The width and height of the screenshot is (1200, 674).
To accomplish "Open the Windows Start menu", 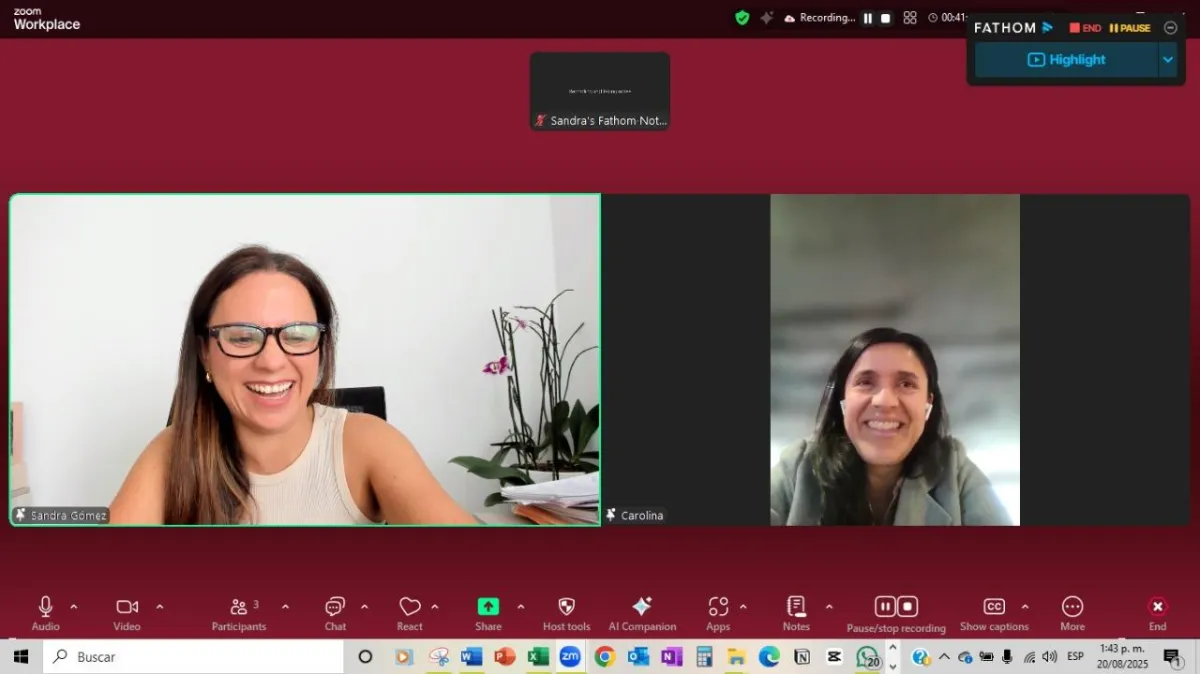I will point(20,657).
